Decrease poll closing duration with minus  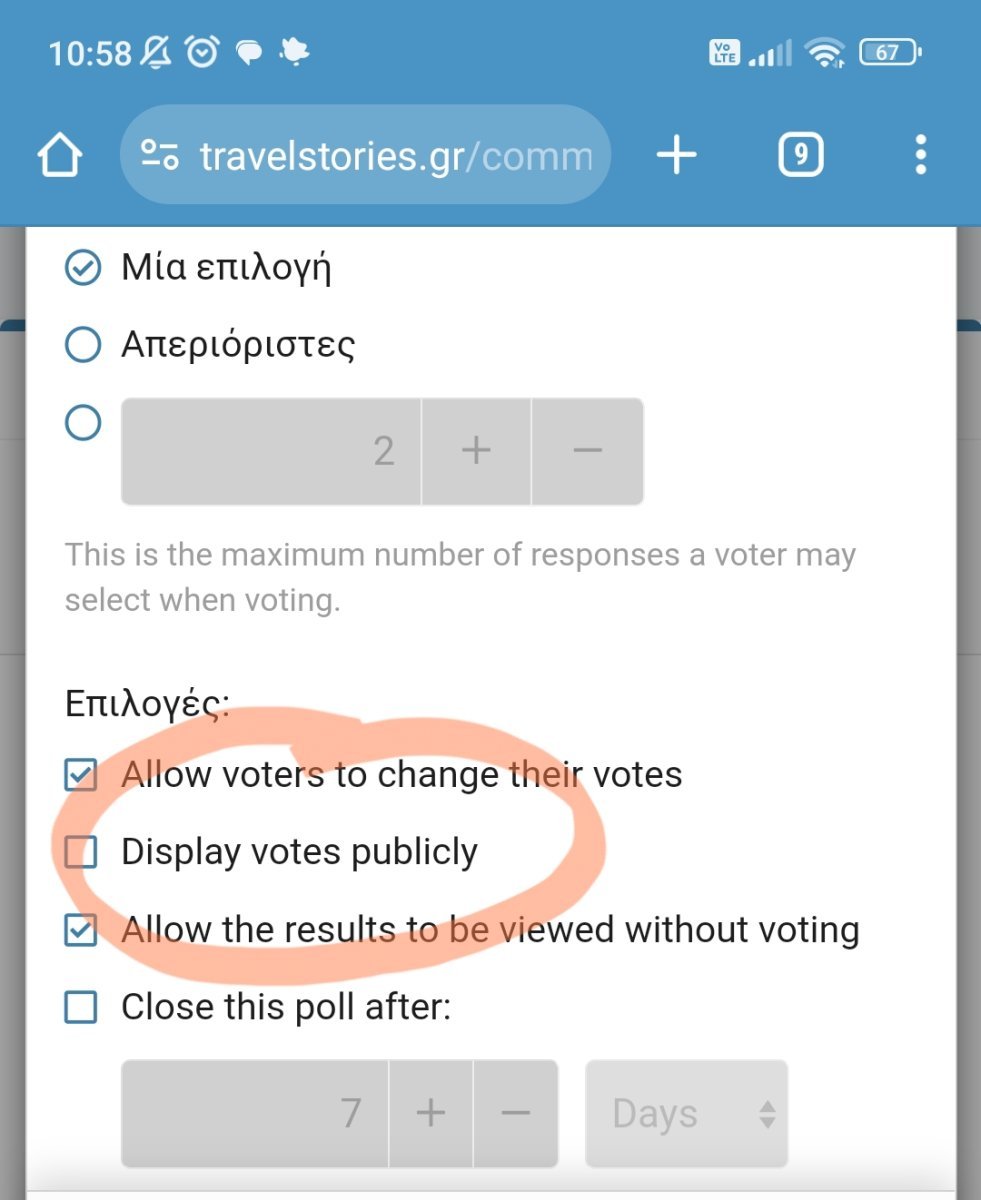pyautogui.click(x=516, y=1113)
